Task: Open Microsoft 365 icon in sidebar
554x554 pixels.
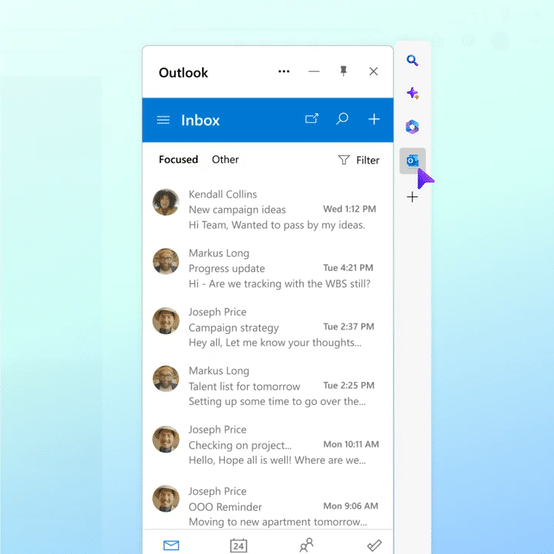Action: tap(412, 126)
